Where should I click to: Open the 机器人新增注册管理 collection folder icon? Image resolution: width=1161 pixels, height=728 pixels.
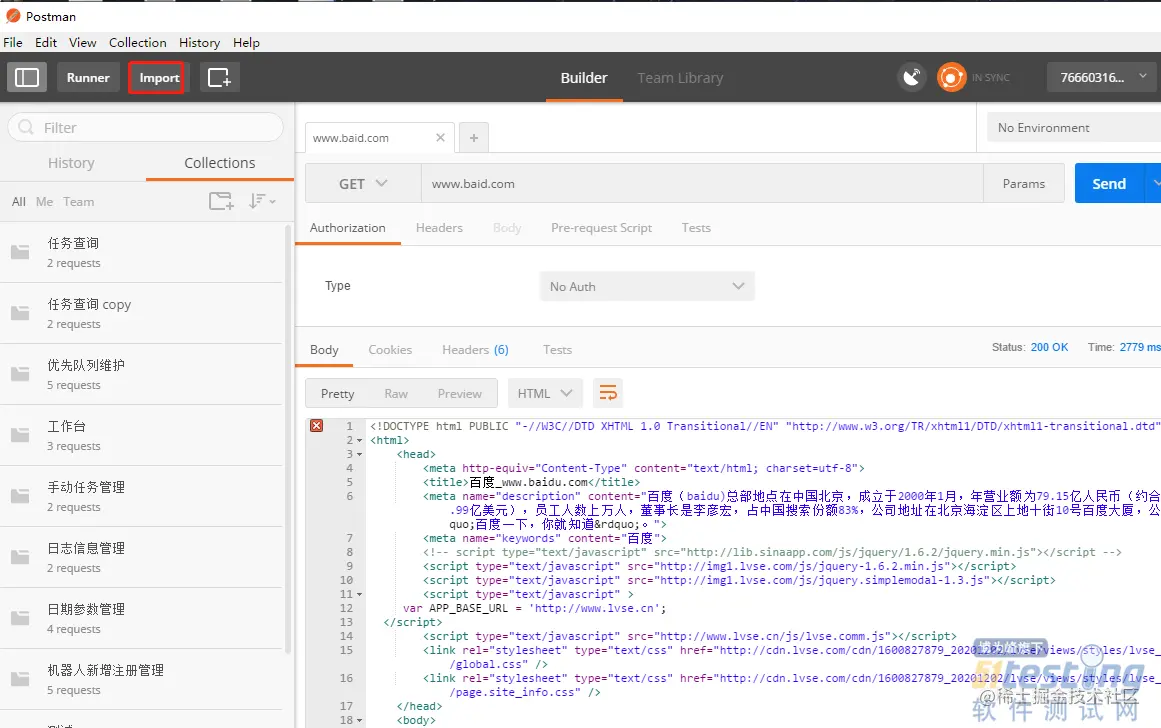pos(20,678)
